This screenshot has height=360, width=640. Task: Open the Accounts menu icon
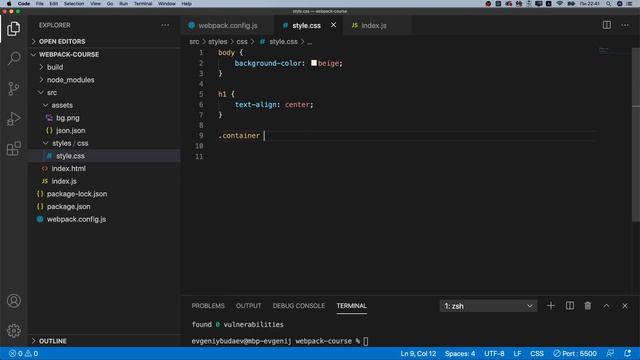pyautogui.click(x=13, y=301)
